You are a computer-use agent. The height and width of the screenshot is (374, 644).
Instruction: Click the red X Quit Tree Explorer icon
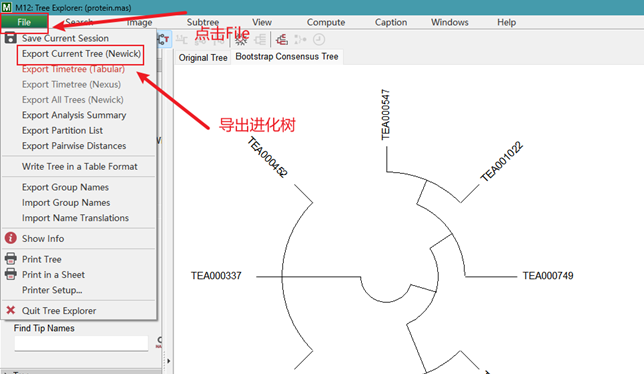click(x=11, y=310)
